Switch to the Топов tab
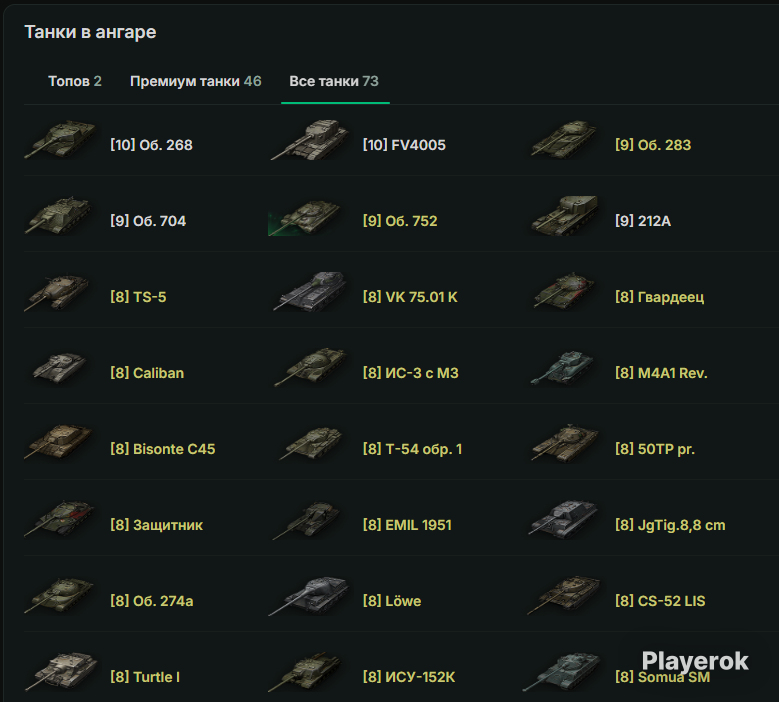 (75, 81)
